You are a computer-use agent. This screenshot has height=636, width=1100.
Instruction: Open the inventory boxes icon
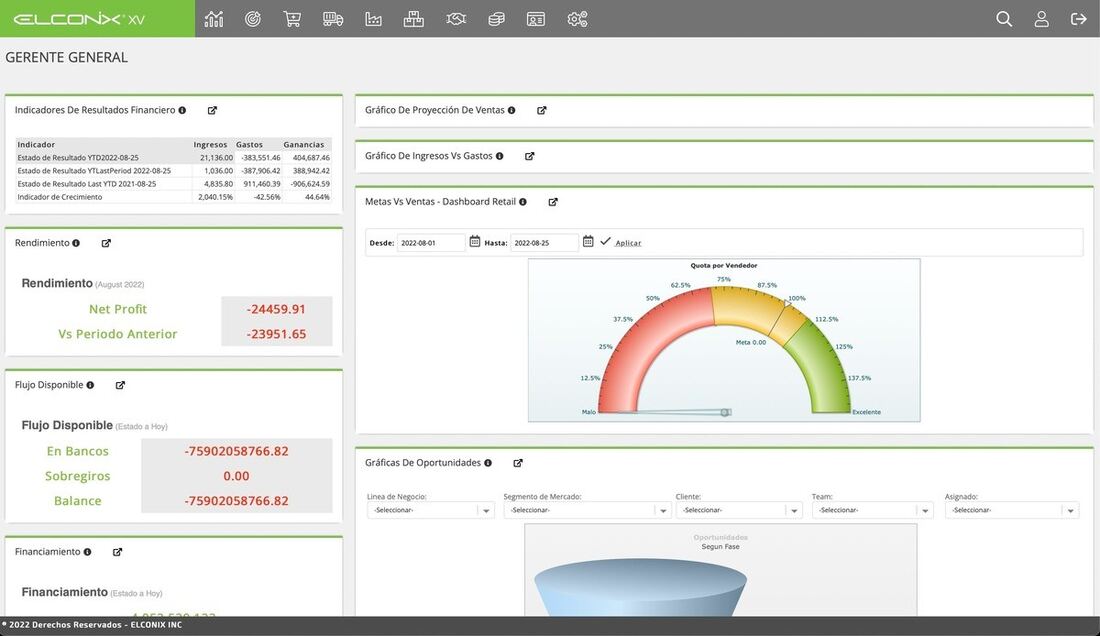[x=413, y=19]
